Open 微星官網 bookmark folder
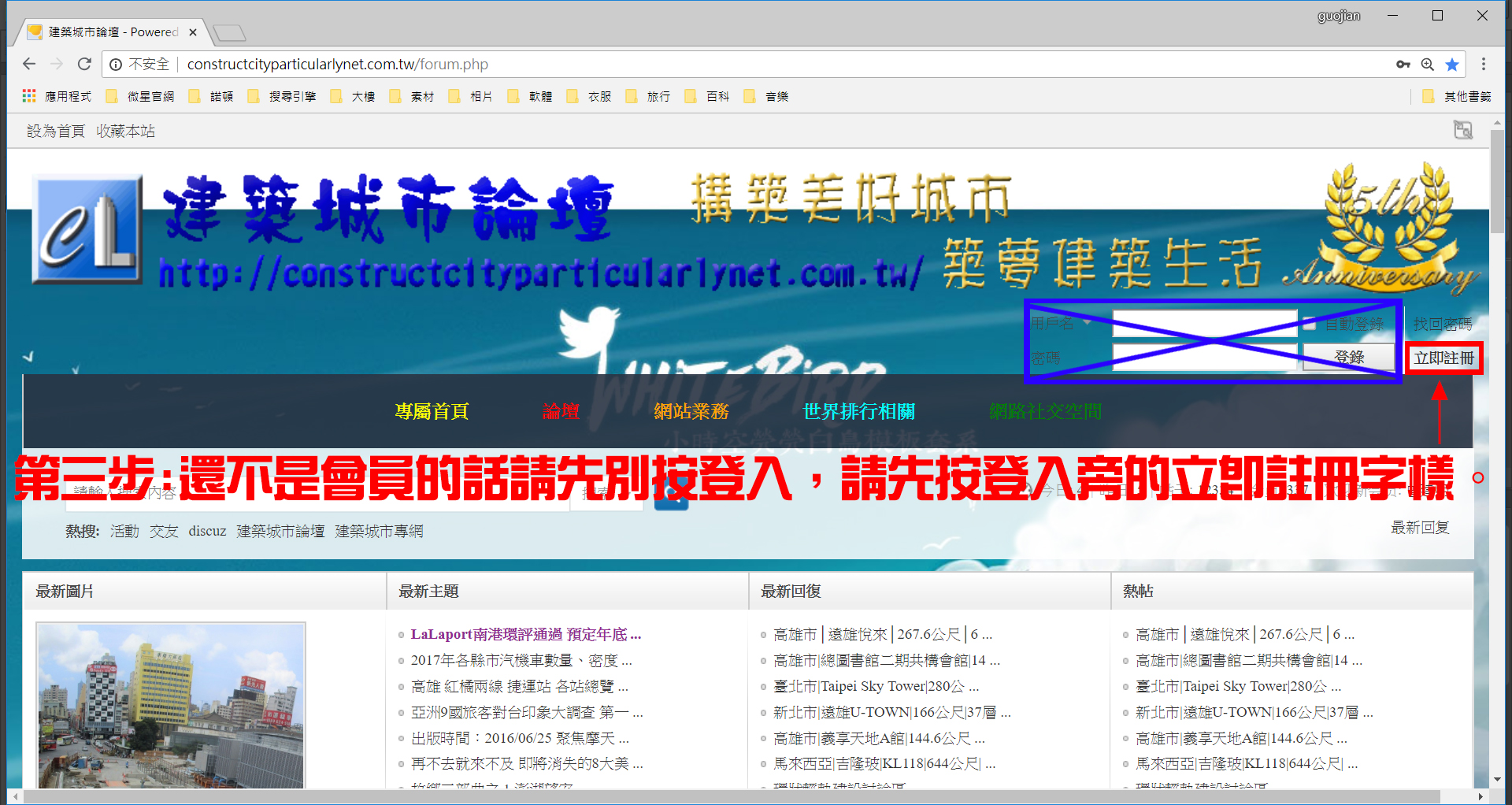Viewport: 1512px width, 805px height. tap(140, 96)
